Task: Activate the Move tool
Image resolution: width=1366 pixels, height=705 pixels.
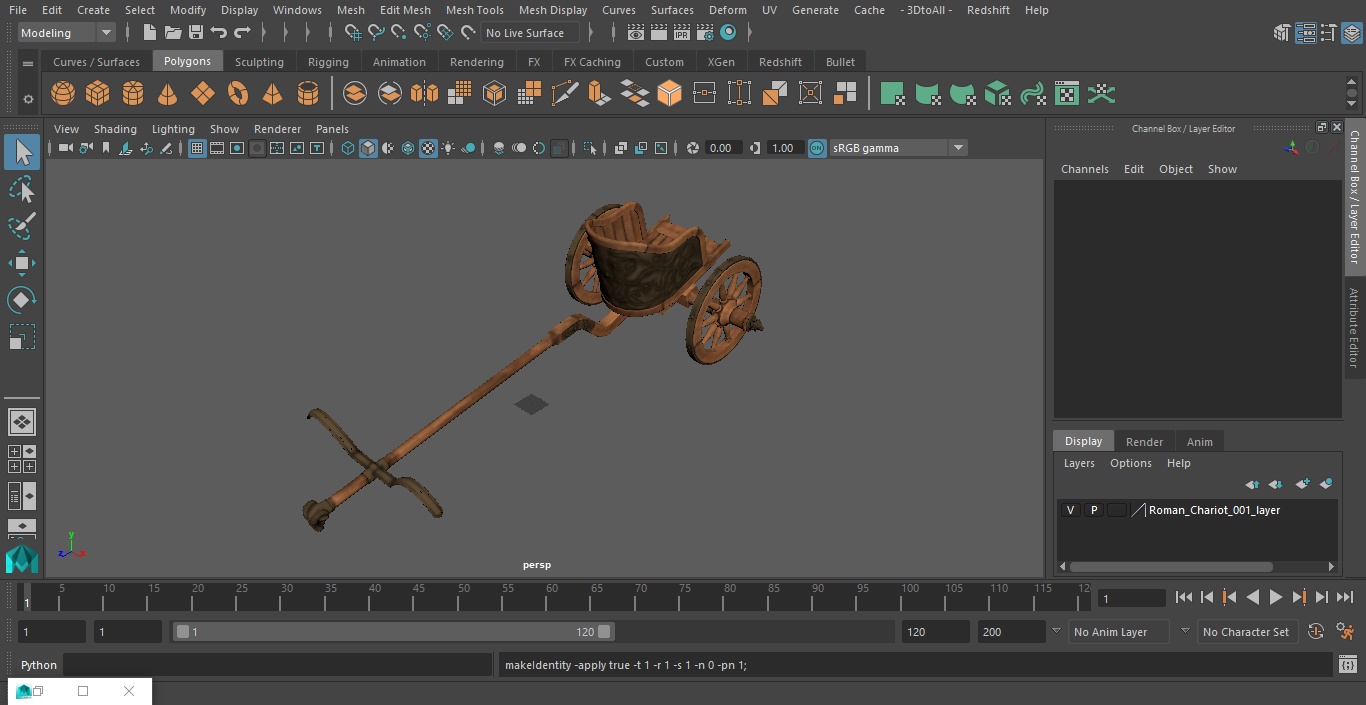Action: point(22,263)
